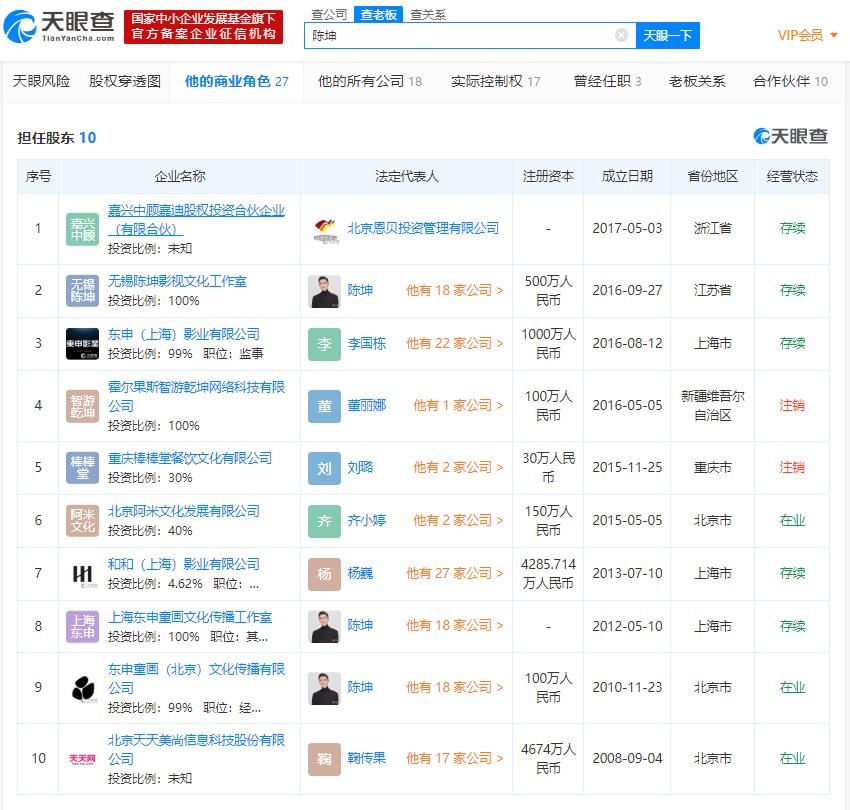
Task: Click the 天眼一下 search button
Action: [667, 34]
